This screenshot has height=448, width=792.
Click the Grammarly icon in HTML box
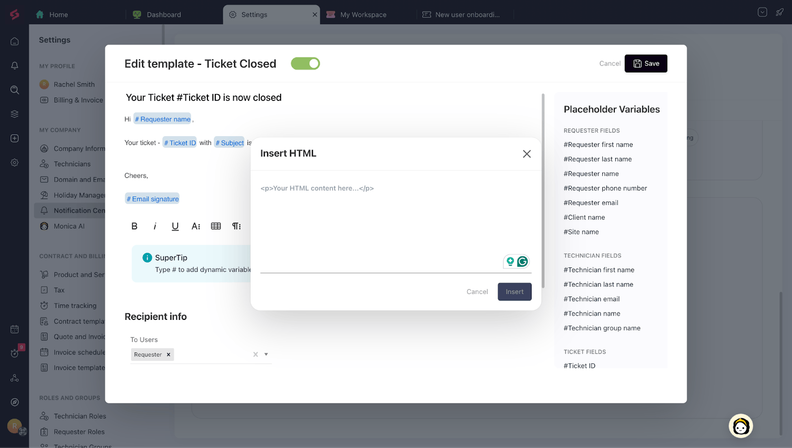tap(522, 261)
